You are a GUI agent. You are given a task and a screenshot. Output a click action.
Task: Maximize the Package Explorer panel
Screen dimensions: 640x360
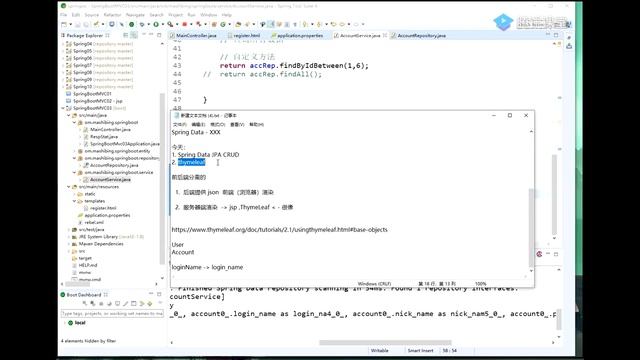pyautogui.click(x=159, y=35)
